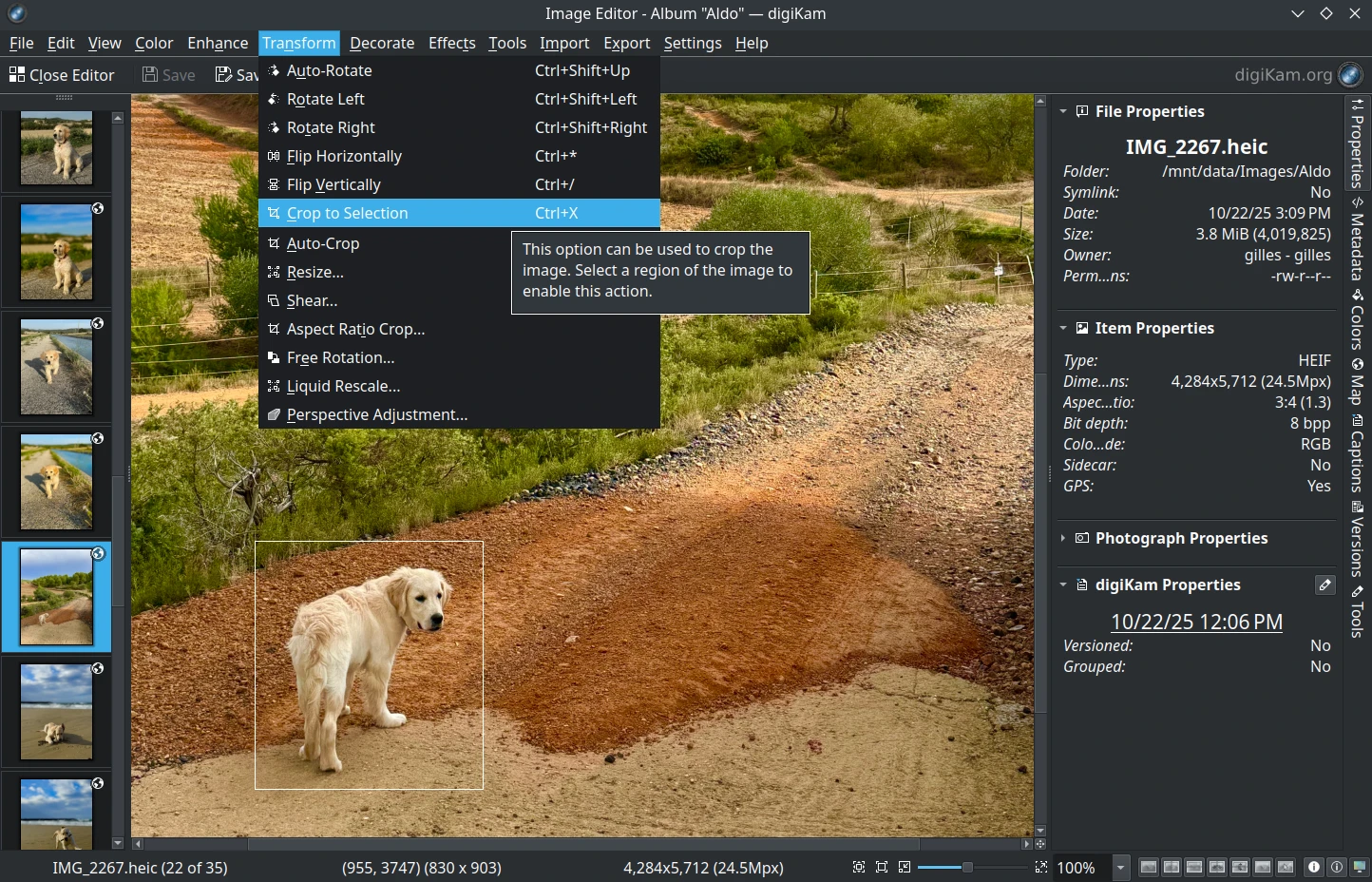This screenshot has width=1372, height=882.
Task: Collapse the File Properties section
Action: coord(1063,111)
